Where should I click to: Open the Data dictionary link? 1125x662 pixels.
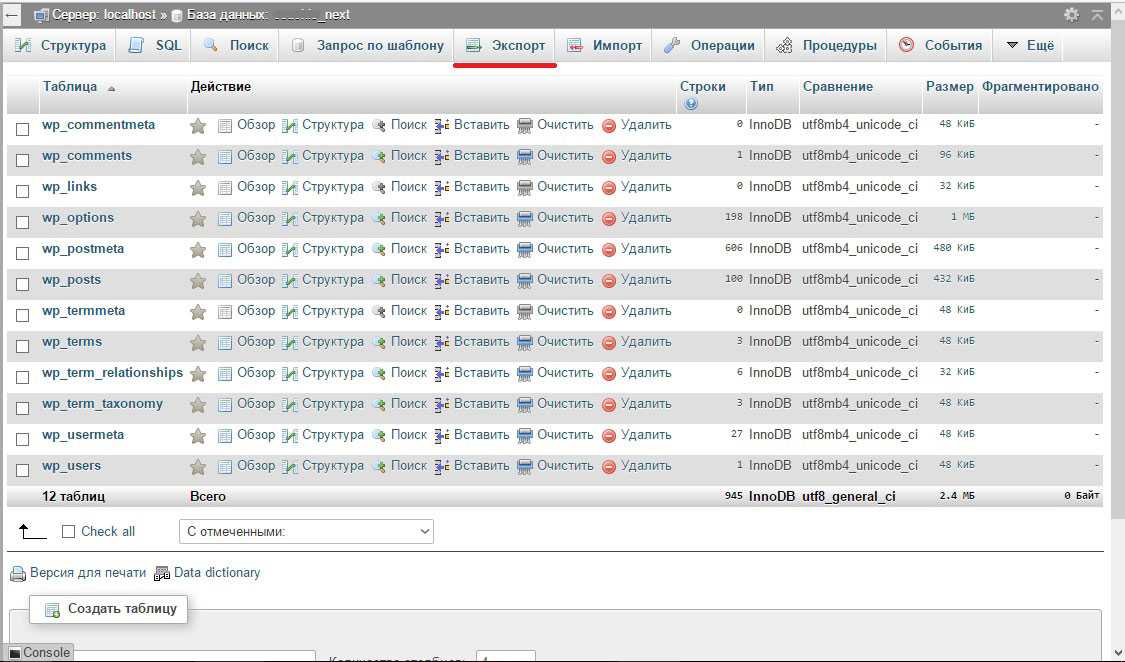point(216,573)
